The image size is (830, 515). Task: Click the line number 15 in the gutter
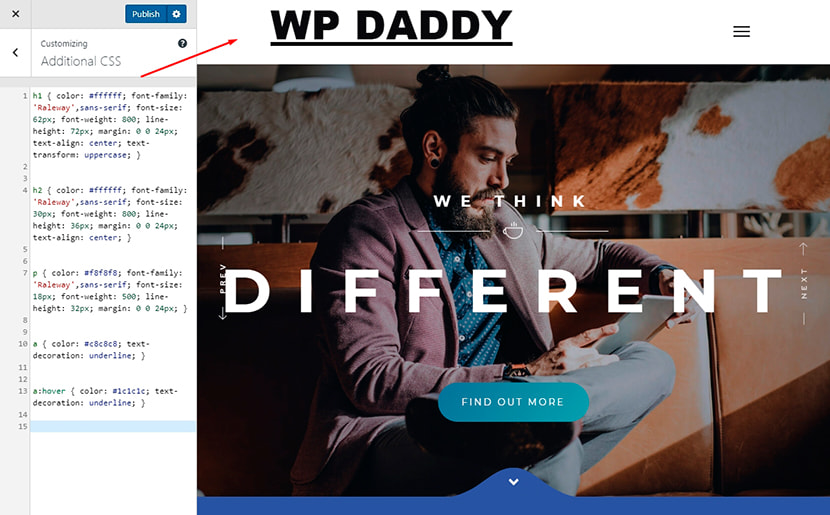[23, 426]
